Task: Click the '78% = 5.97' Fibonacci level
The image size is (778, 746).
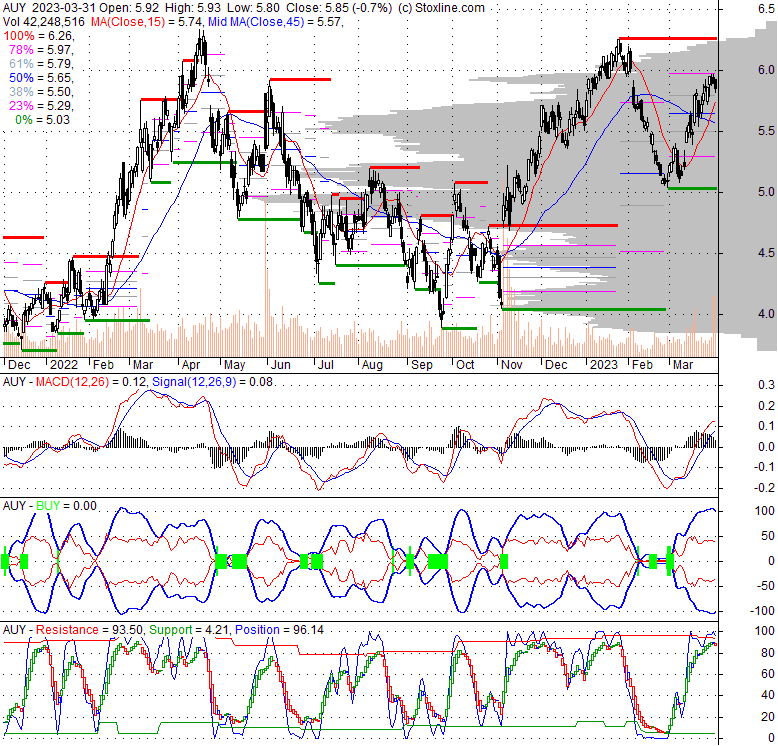Action: [x=41, y=50]
